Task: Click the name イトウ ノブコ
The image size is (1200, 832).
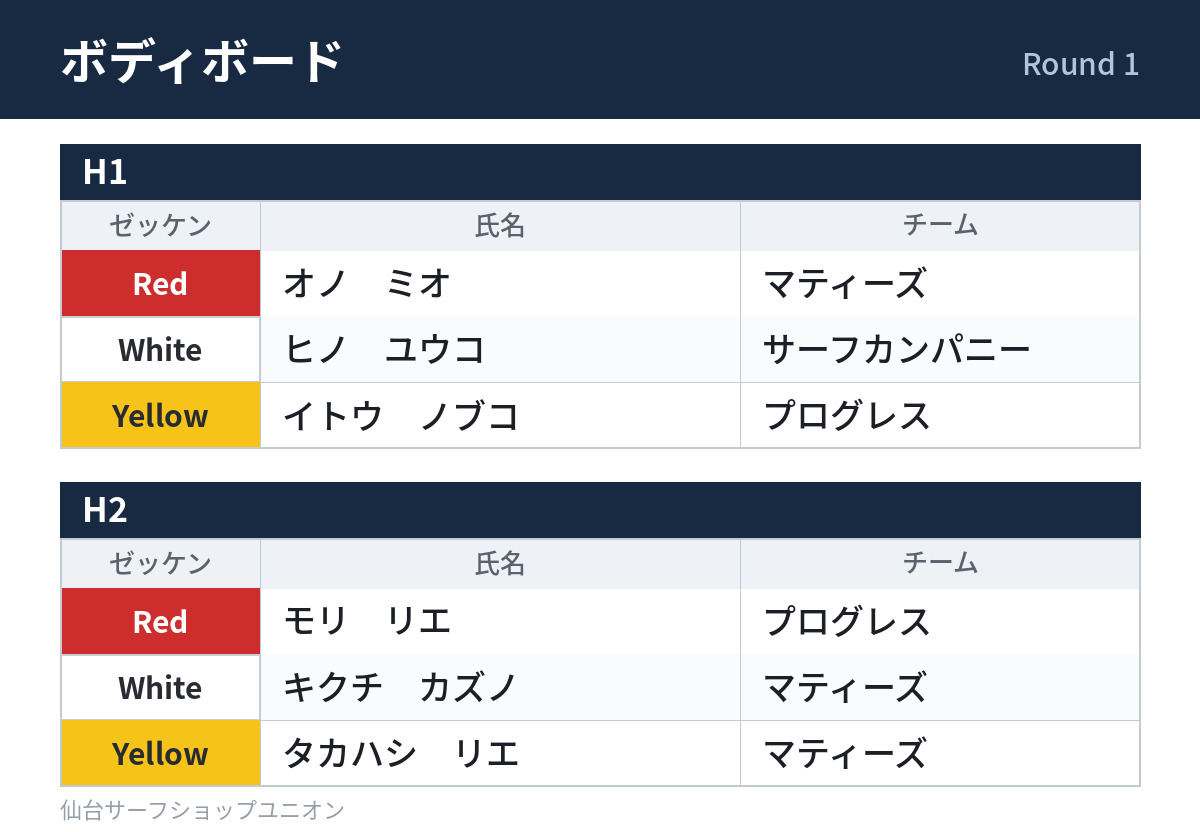Action: coord(401,416)
